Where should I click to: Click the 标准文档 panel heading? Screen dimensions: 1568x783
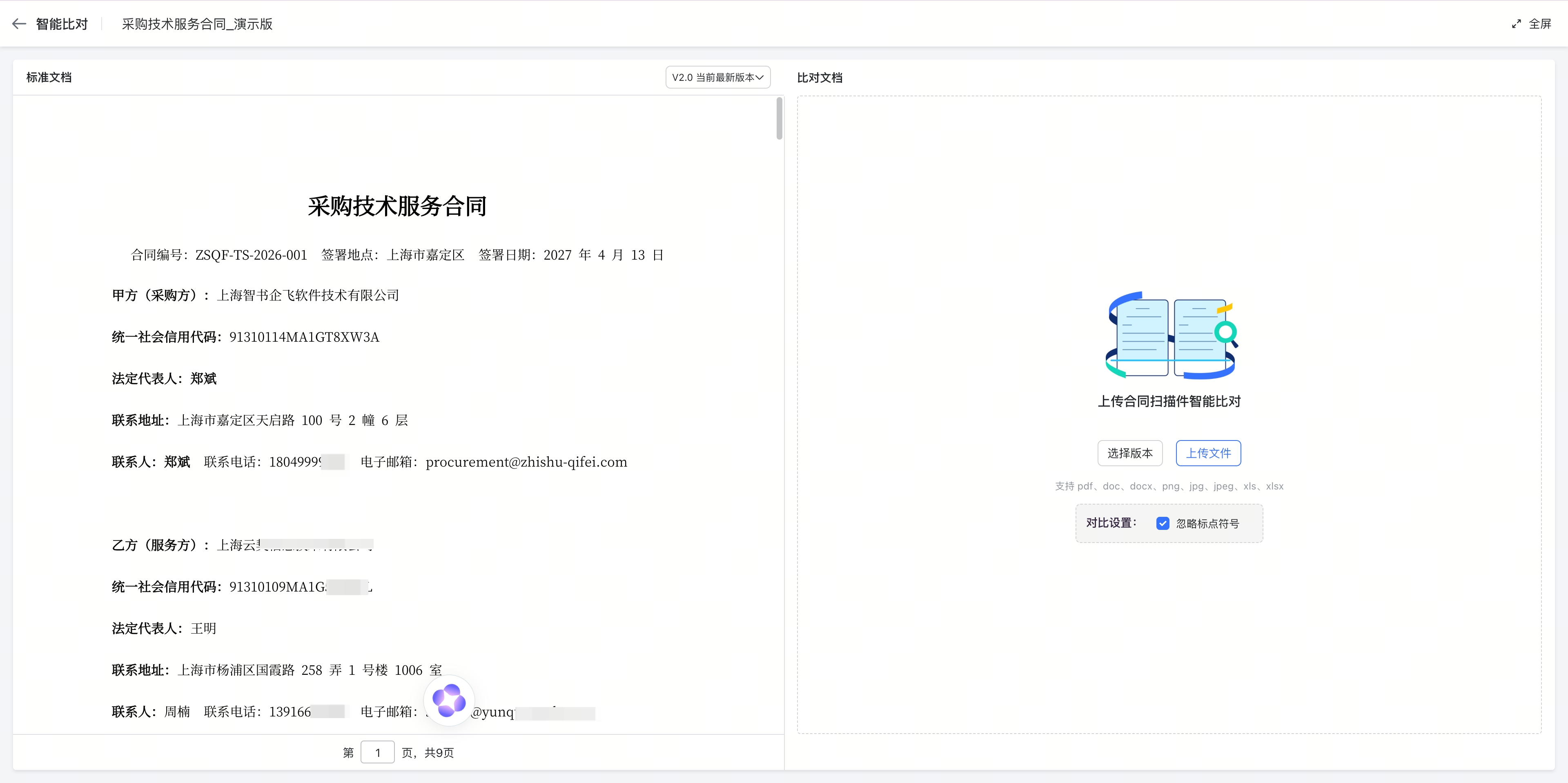tap(49, 77)
